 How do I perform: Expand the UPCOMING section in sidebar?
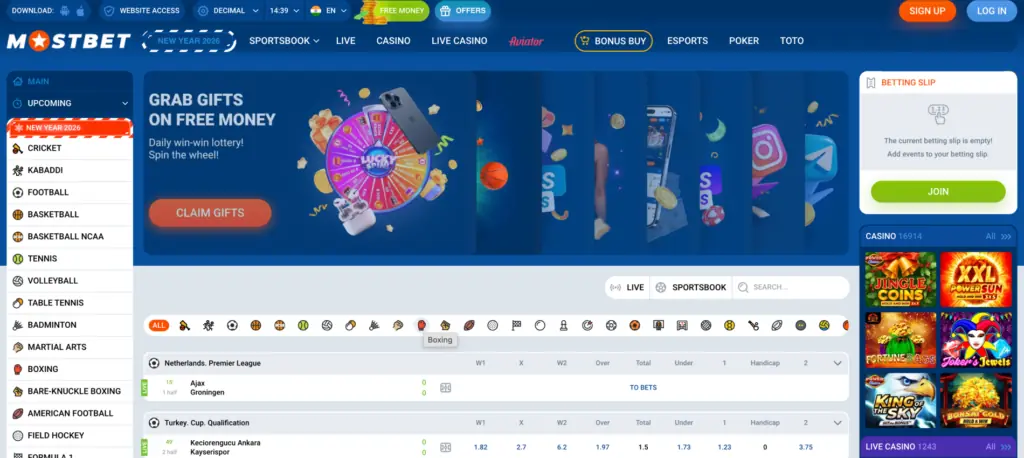(x=70, y=103)
